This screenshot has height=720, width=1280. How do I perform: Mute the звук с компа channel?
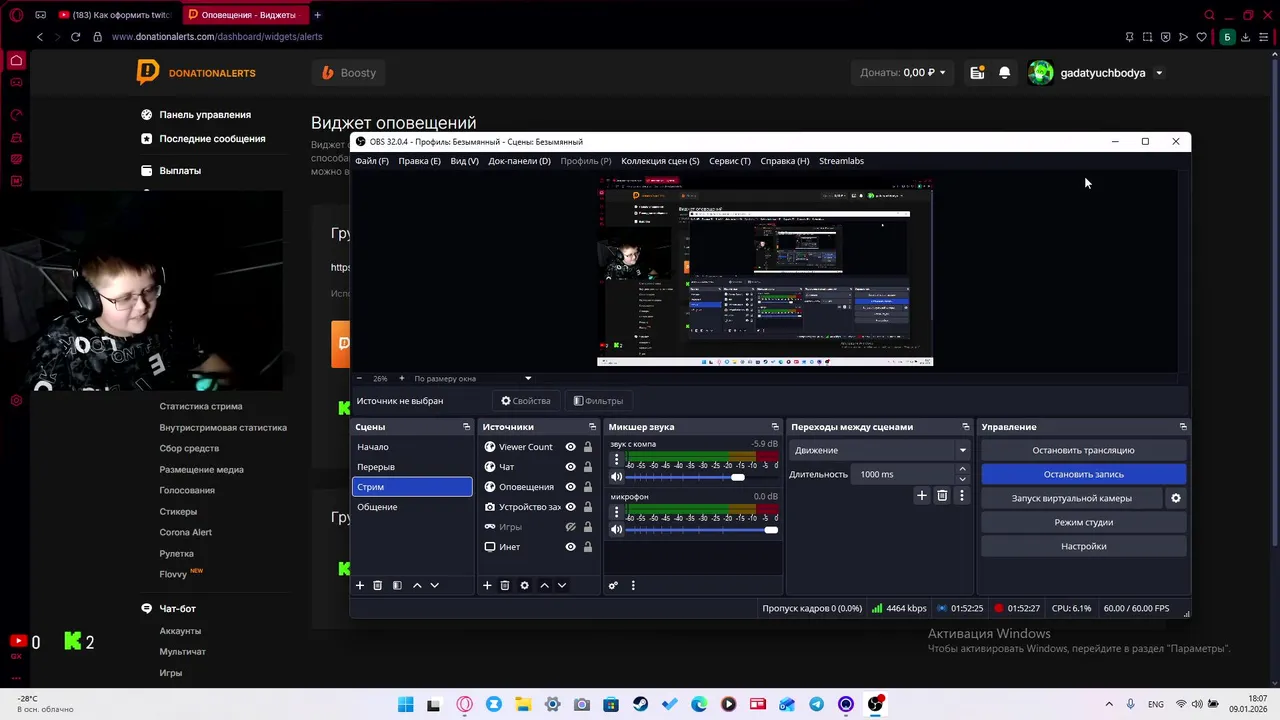coord(617,477)
